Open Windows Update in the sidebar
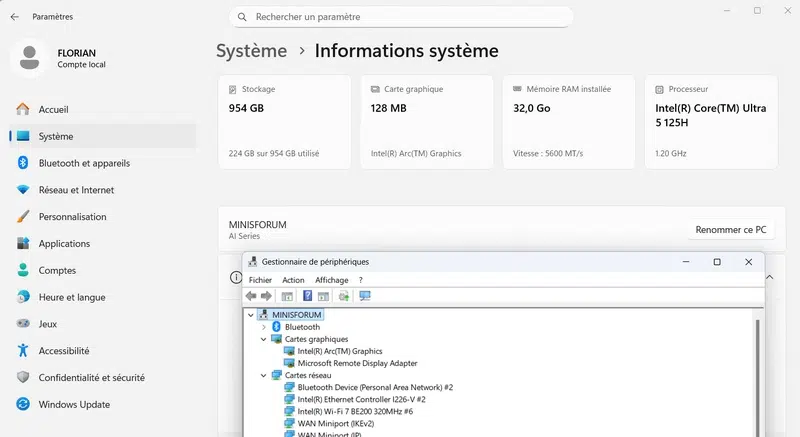 point(74,404)
